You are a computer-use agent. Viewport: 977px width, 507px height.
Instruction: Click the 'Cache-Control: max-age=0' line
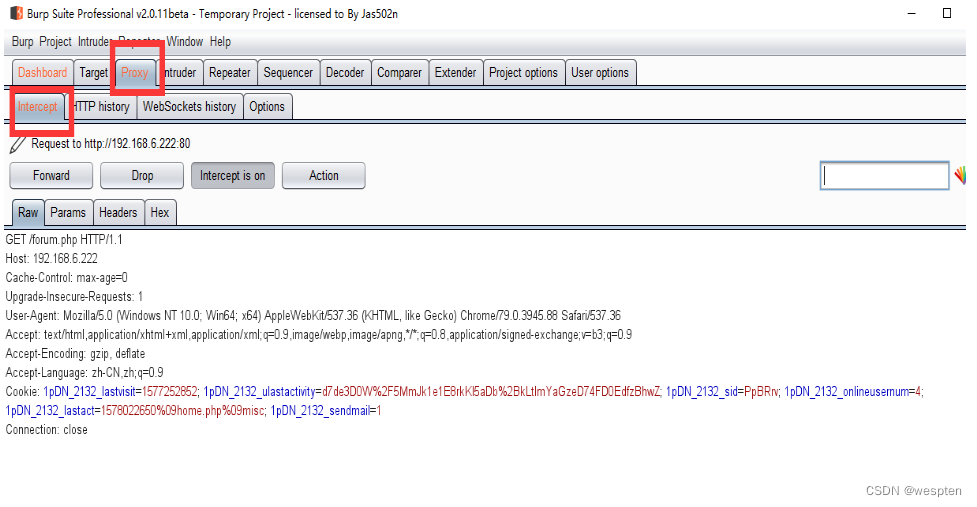tap(67, 278)
